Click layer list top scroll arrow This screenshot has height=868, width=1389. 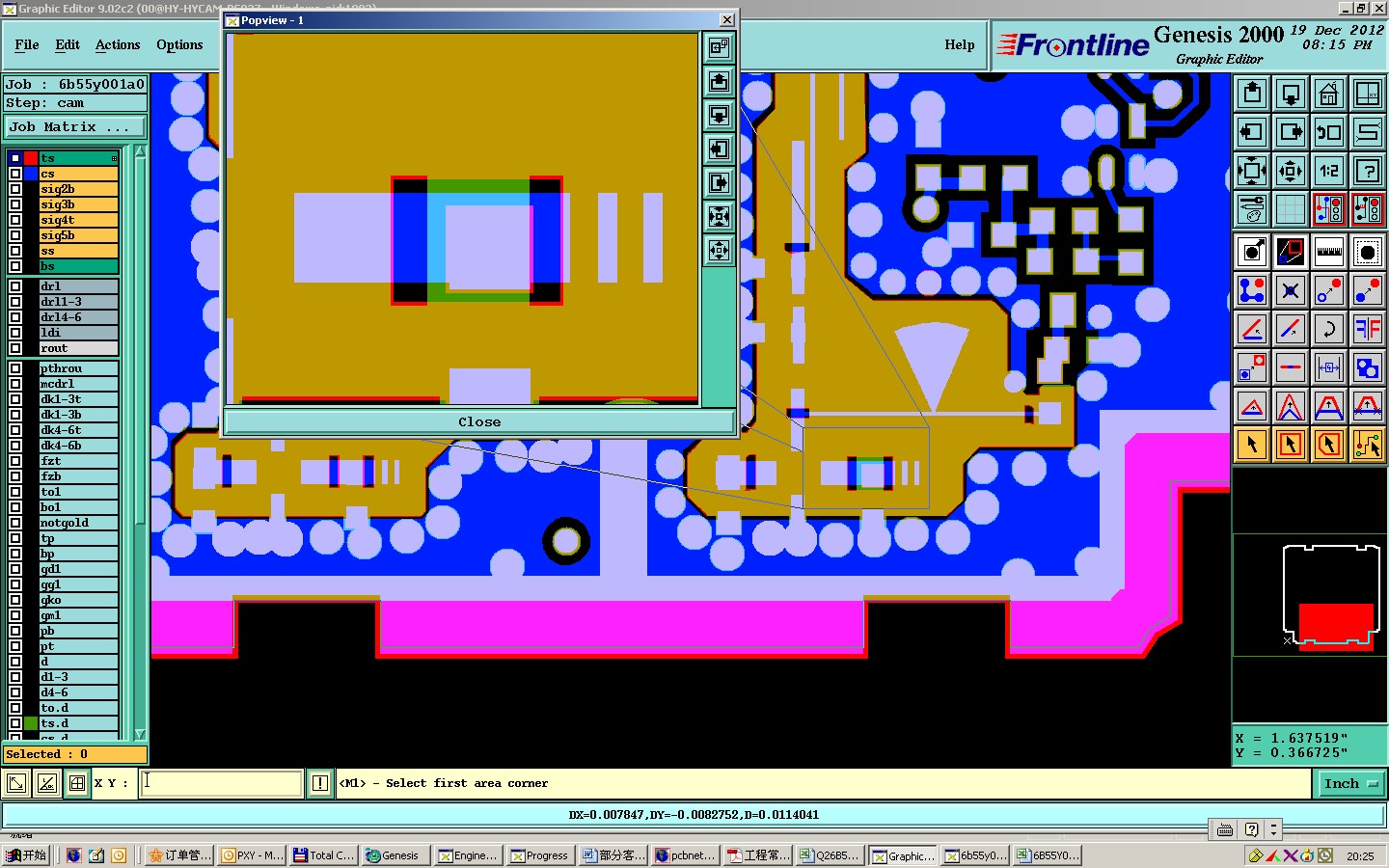[x=140, y=151]
